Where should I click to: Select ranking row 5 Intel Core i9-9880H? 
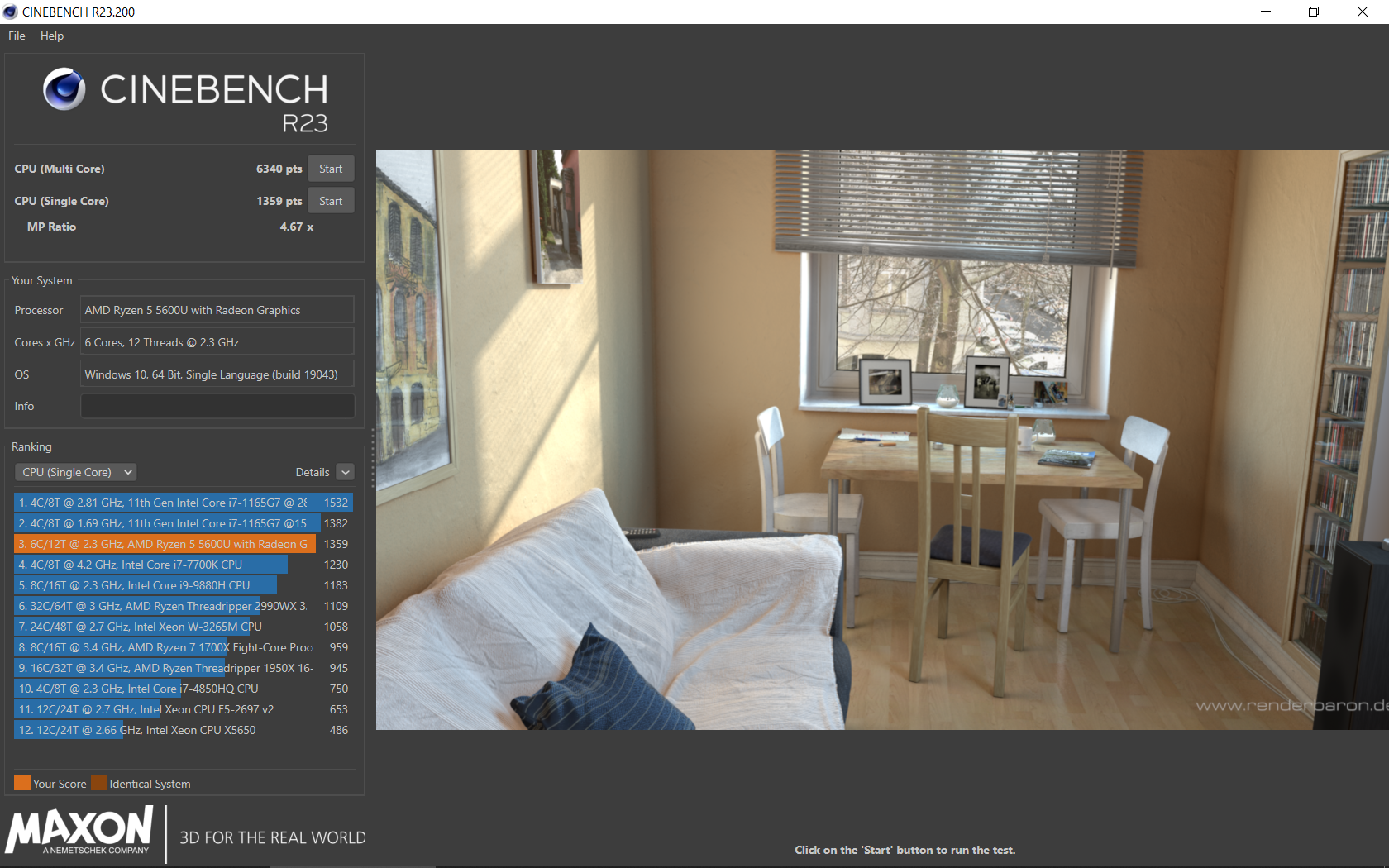(x=184, y=585)
